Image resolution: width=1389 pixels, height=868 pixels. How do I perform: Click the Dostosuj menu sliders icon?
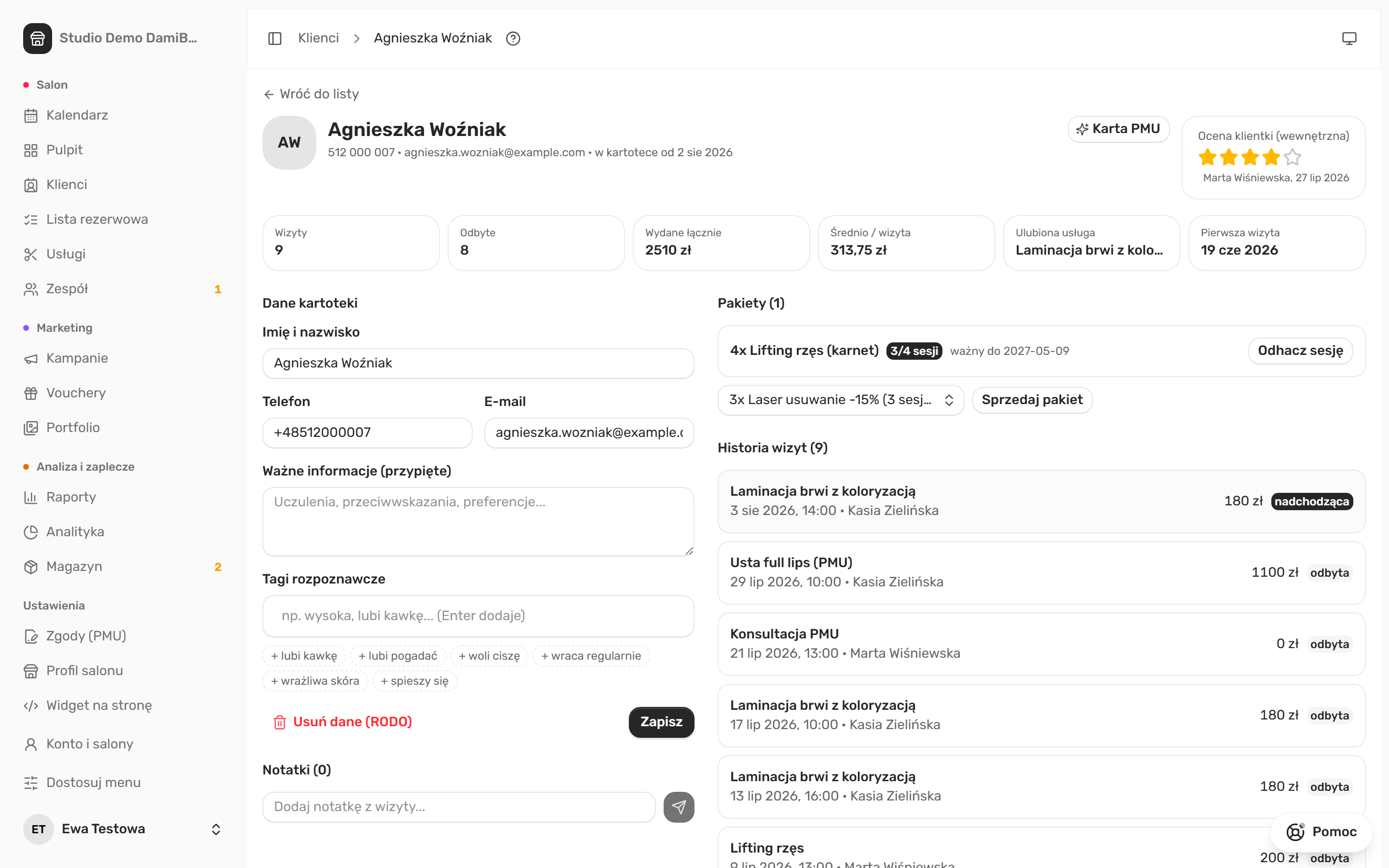click(31, 783)
